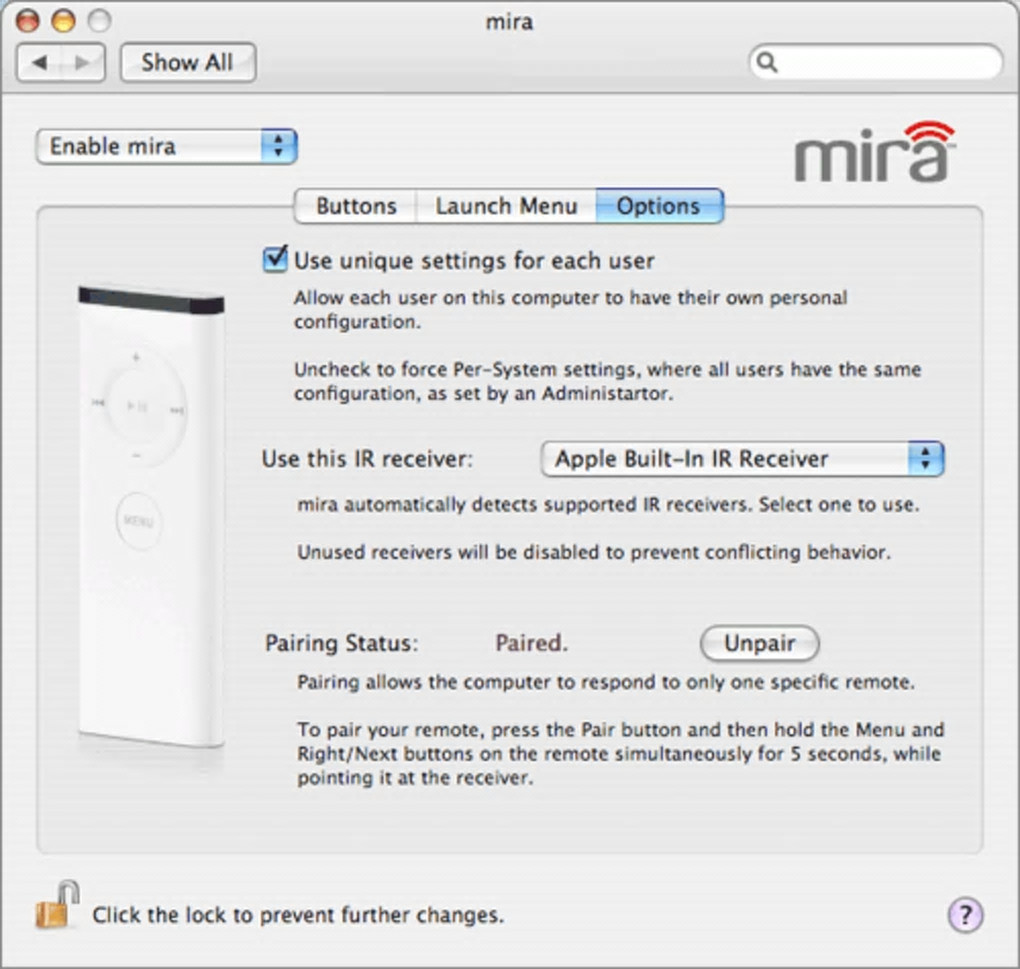This screenshot has width=1020, height=969.
Task: Click the magnifying glass search icon
Action: [x=768, y=62]
